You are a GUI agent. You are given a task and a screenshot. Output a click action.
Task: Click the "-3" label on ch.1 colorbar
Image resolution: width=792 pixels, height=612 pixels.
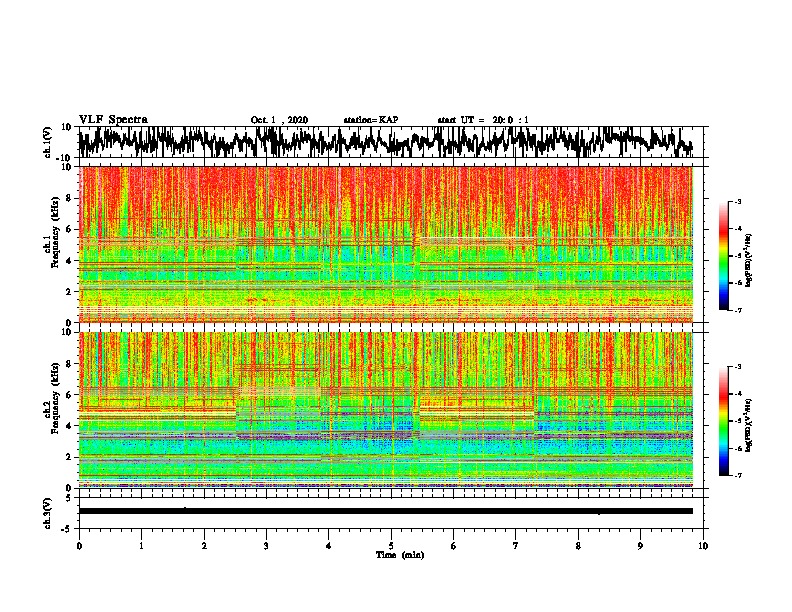click(737, 201)
